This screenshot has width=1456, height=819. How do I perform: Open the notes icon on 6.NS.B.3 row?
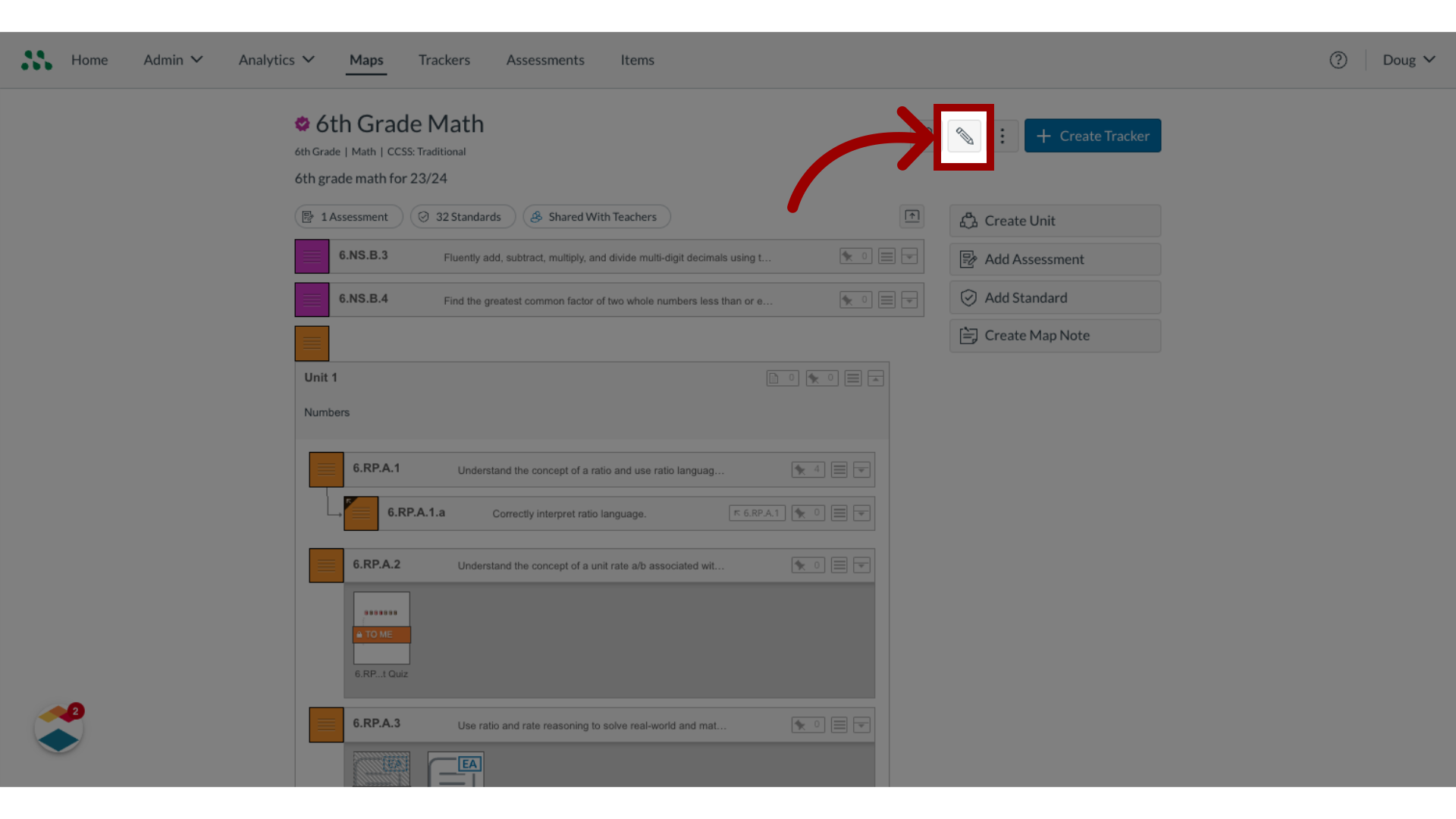[x=886, y=256]
